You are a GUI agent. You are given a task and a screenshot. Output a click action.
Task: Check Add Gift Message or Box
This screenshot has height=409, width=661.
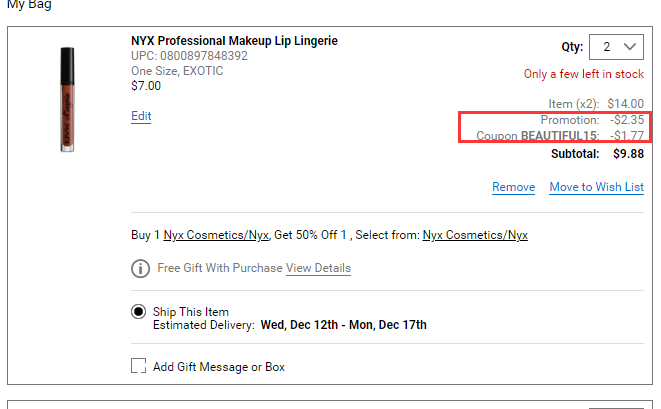point(138,366)
